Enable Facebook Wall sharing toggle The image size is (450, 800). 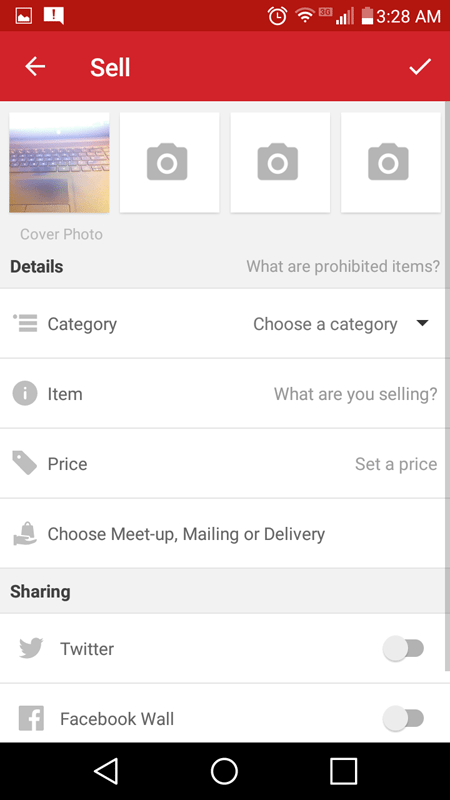coord(404,718)
